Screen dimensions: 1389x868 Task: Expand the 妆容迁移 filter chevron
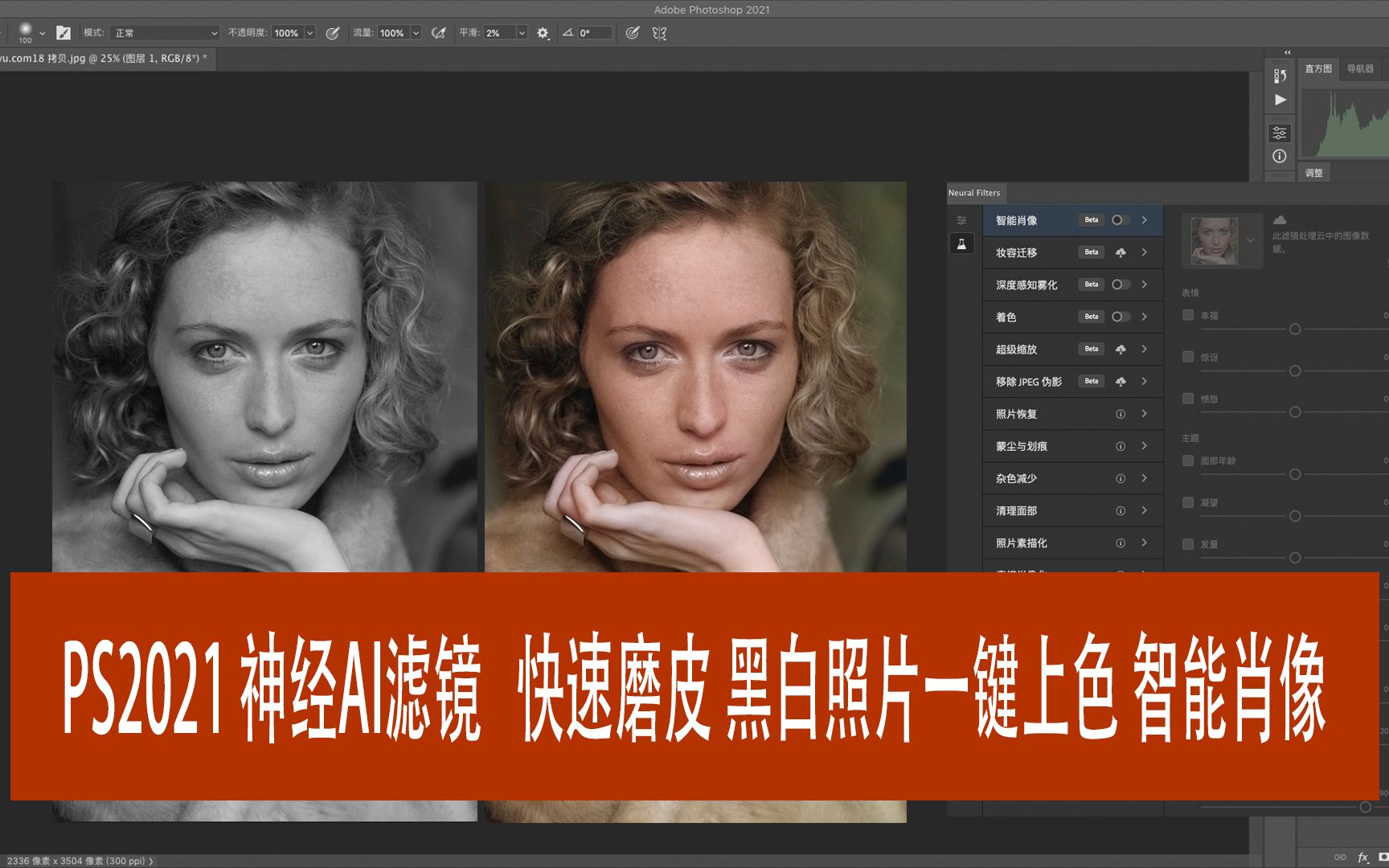pyautogui.click(x=1145, y=252)
